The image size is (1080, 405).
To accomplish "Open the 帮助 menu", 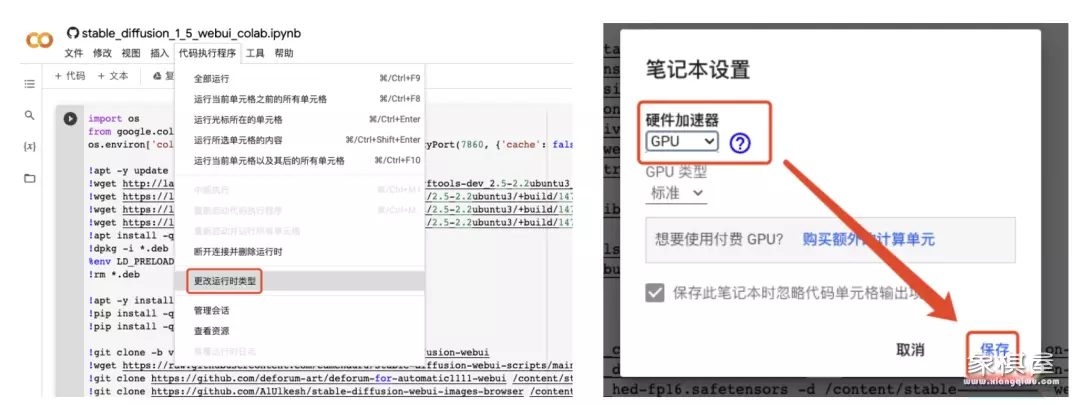I will pos(284,53).
